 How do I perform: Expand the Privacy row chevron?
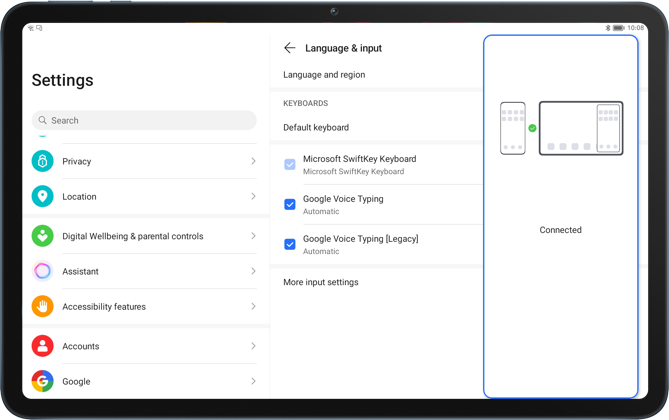[x=253, y=161]
